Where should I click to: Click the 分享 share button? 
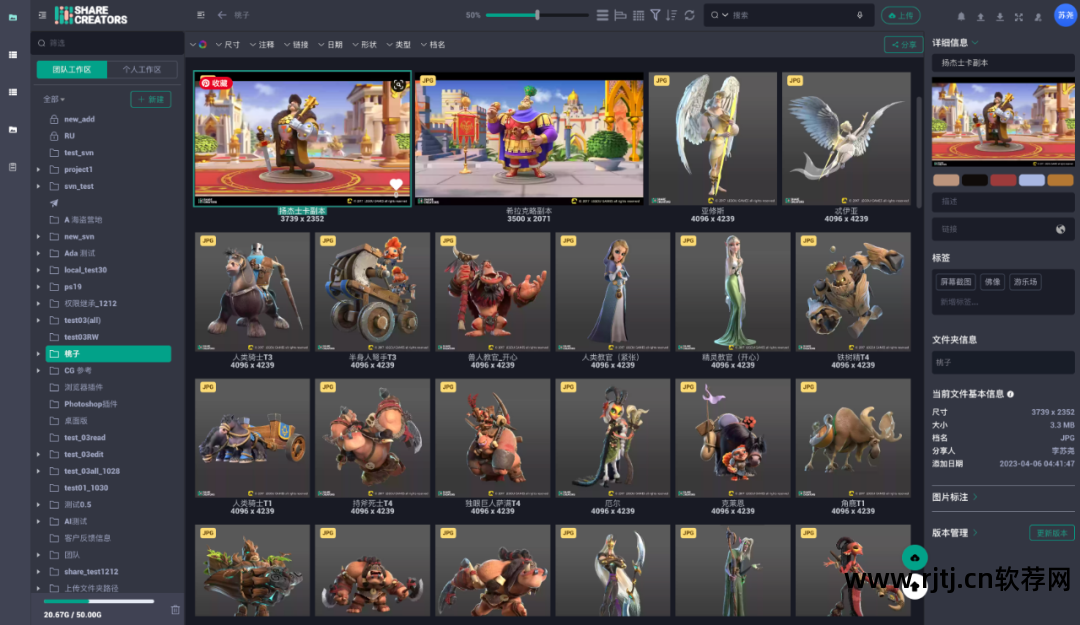coord(904,45)
